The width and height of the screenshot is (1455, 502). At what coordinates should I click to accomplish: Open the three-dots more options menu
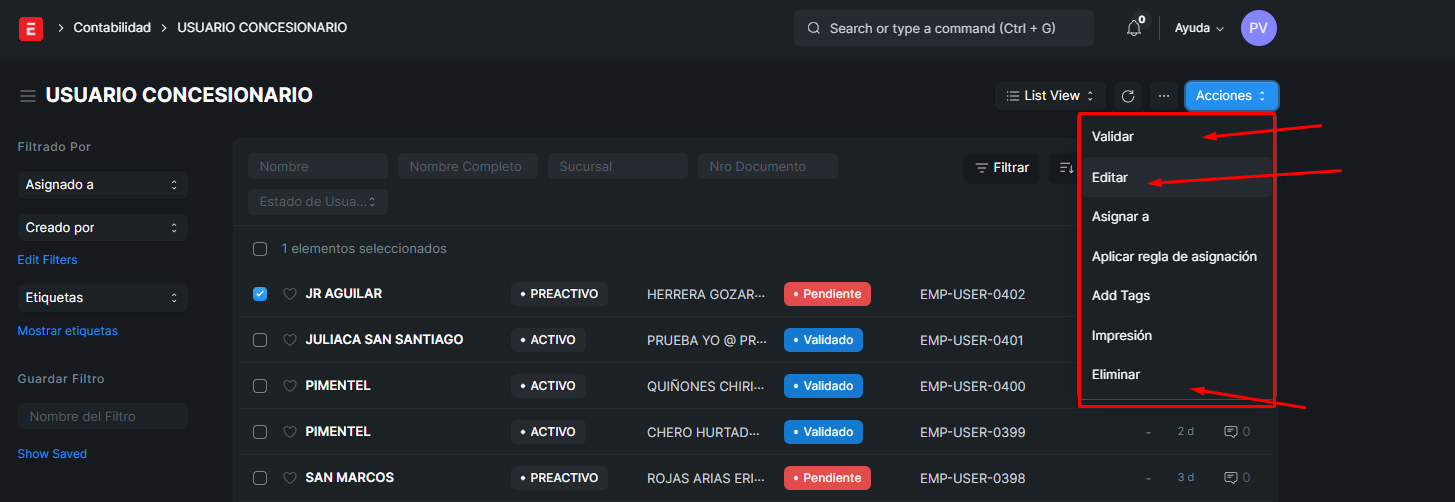1163,96
